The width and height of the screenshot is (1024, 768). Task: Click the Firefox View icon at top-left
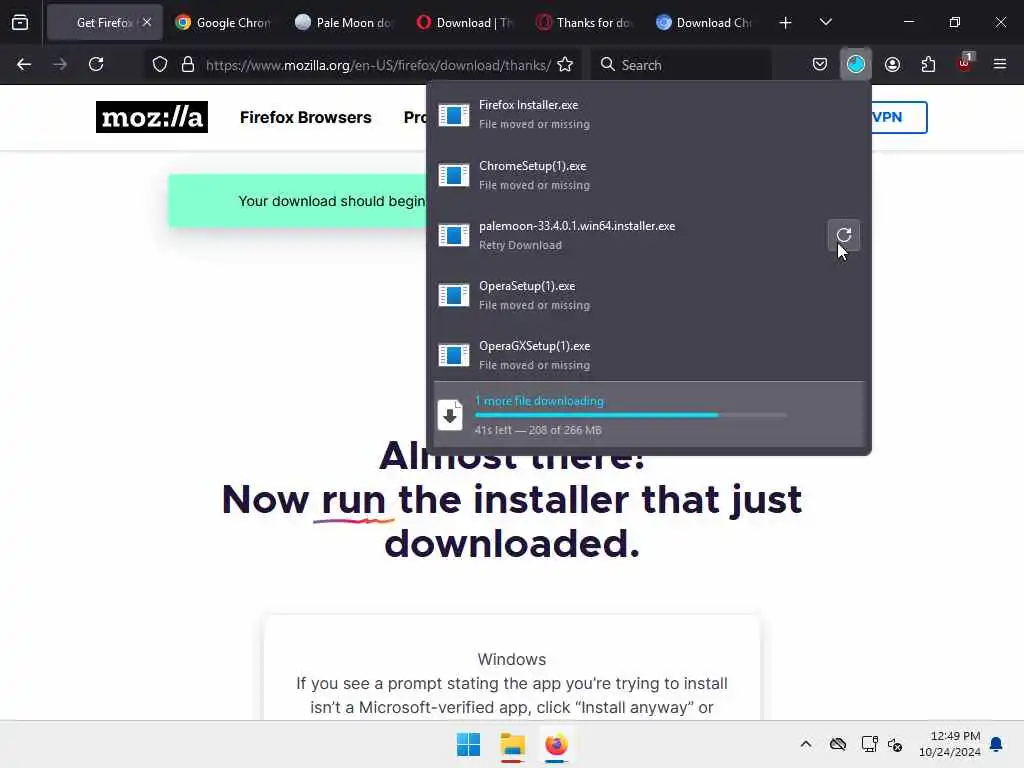click(20, 22)
